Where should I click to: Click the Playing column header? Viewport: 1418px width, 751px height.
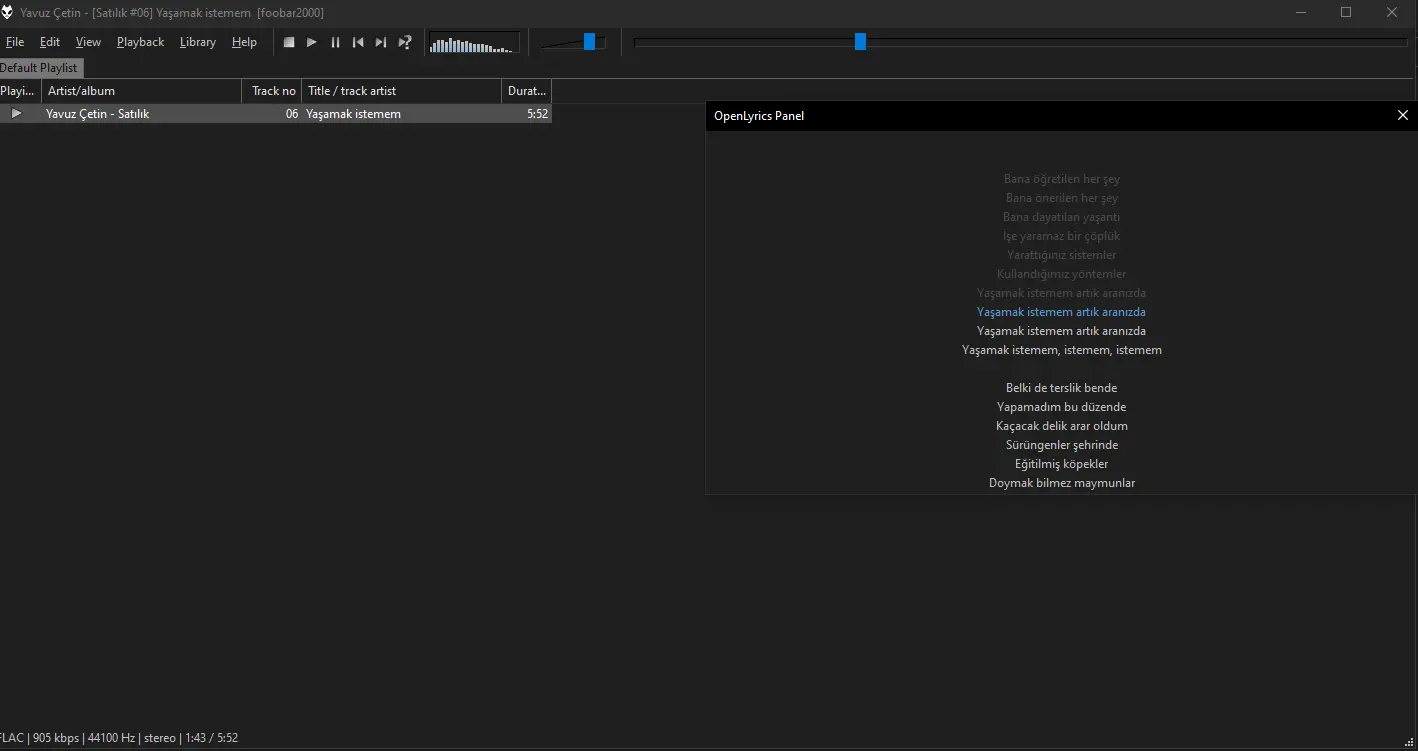pos(20,91)
